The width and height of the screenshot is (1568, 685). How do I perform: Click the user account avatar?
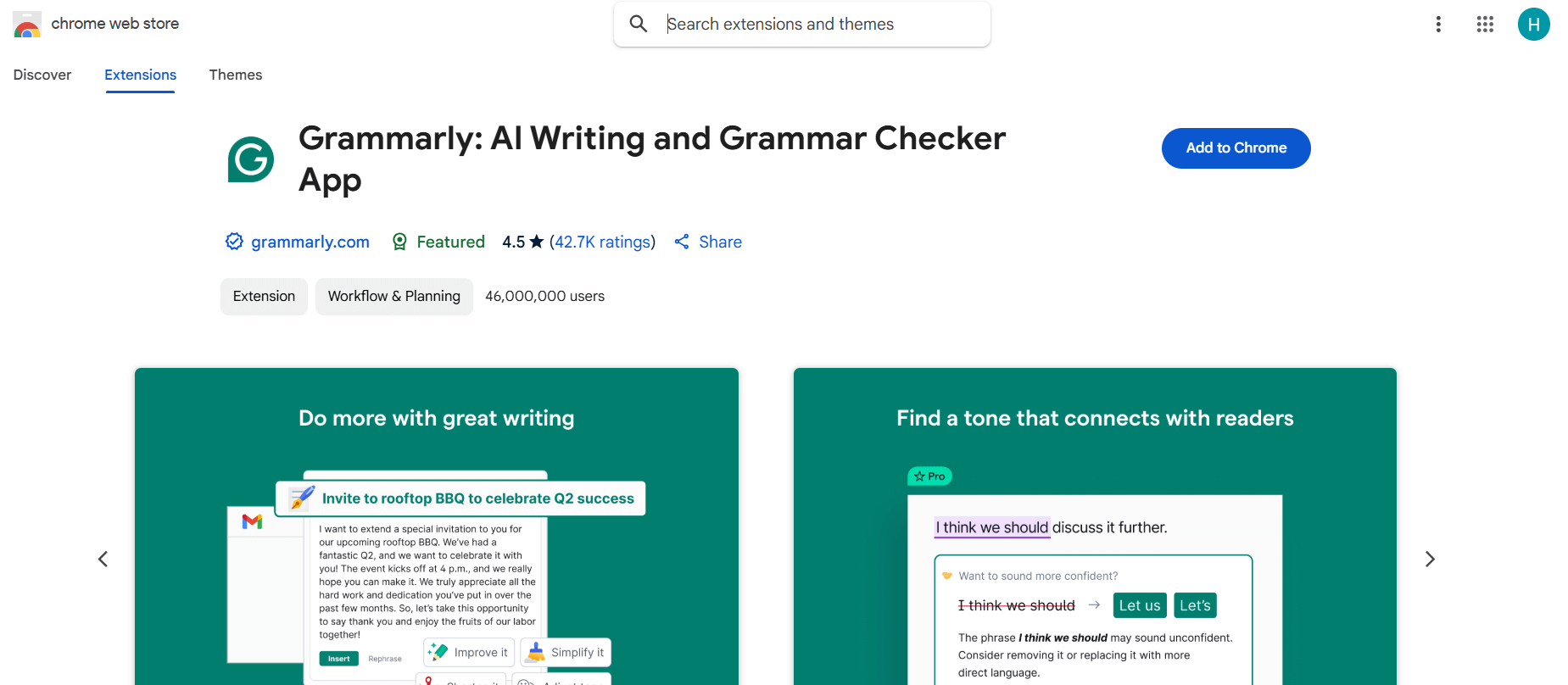pyautogui.click(x=1533, y=24)
